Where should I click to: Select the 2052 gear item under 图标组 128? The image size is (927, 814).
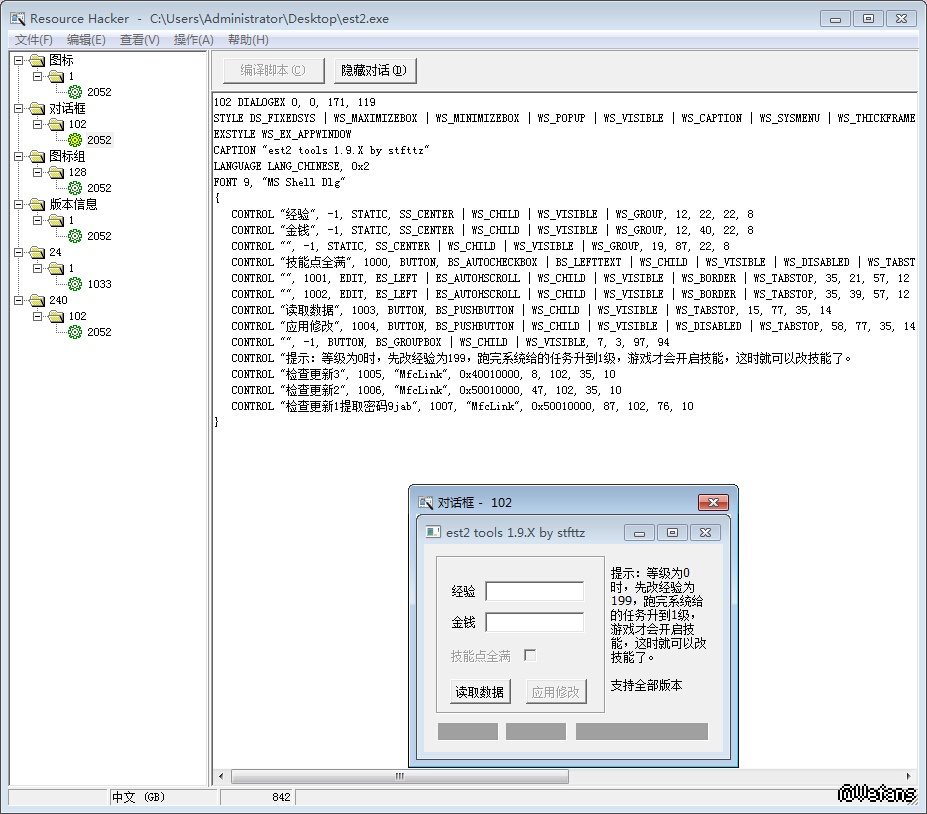click(x=98, y=188)
